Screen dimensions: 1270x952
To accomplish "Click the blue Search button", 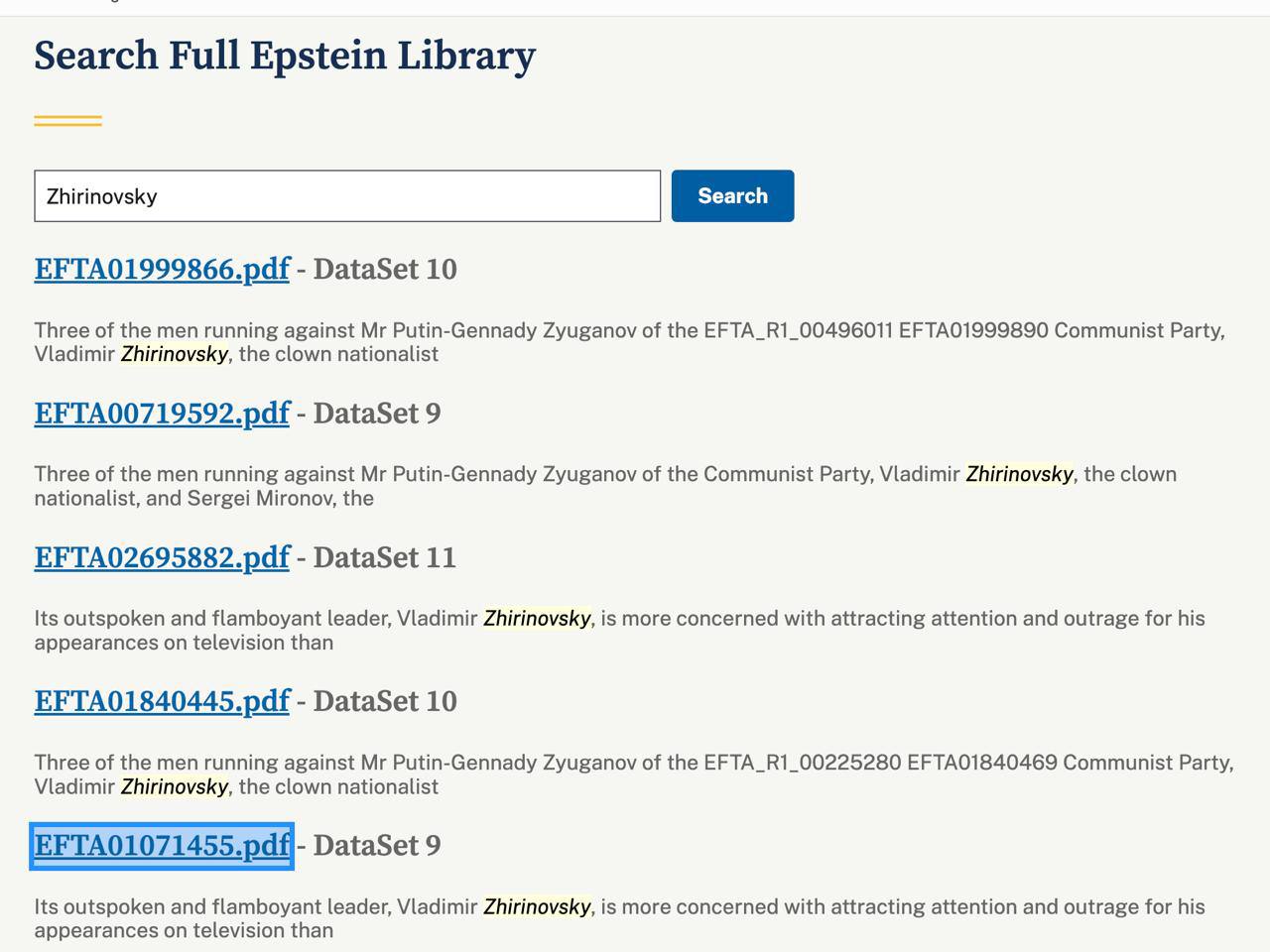I will (x=732, y=196).
